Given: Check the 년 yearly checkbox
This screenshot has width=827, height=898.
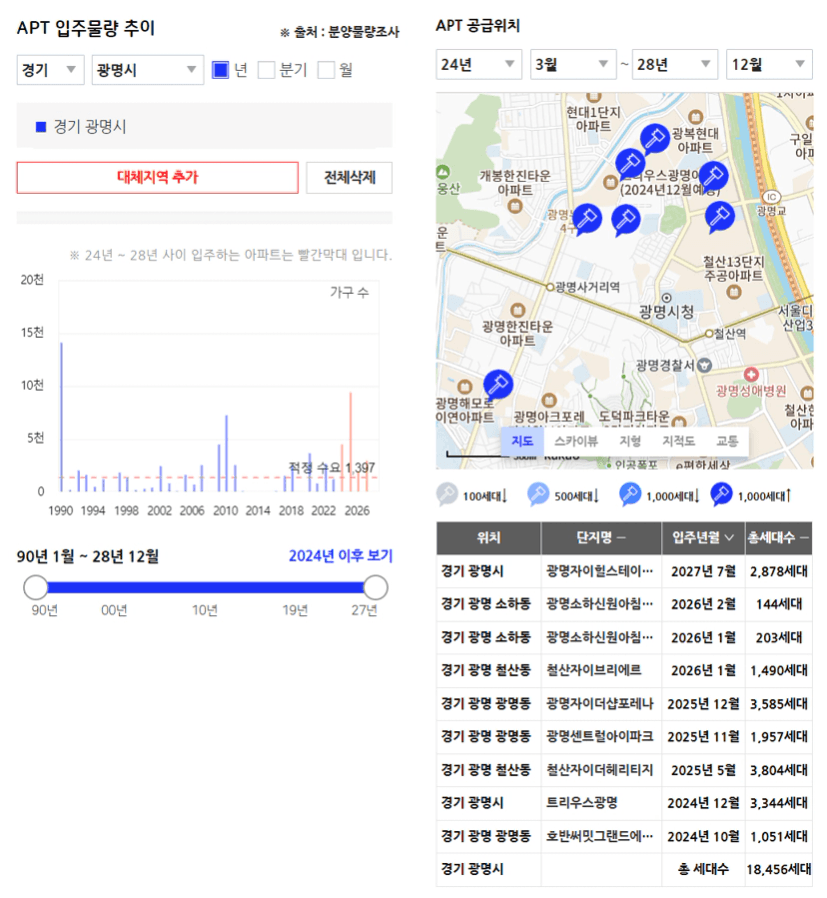Looking at the screenshot, I should pyautogui.click(x=220, y=70).
